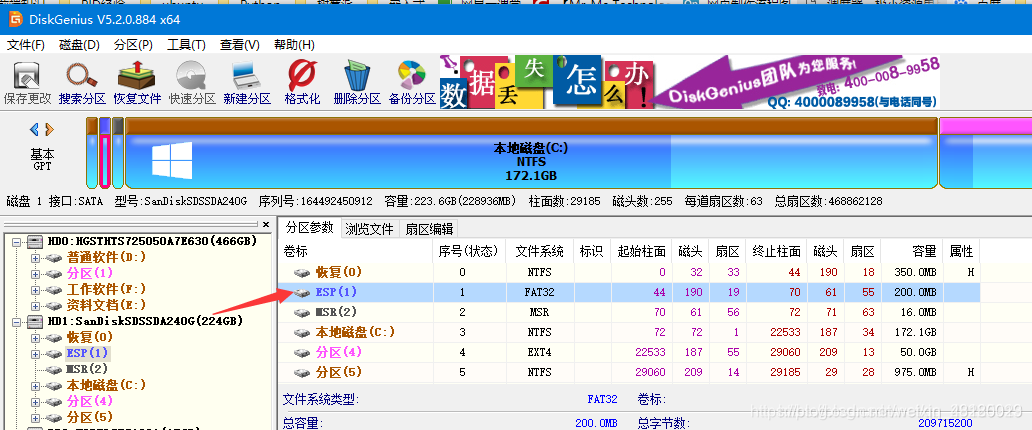This screenshot has width=1032, height=430.
Task: Close the disk tree panel with X
Action: coord(266,225)
